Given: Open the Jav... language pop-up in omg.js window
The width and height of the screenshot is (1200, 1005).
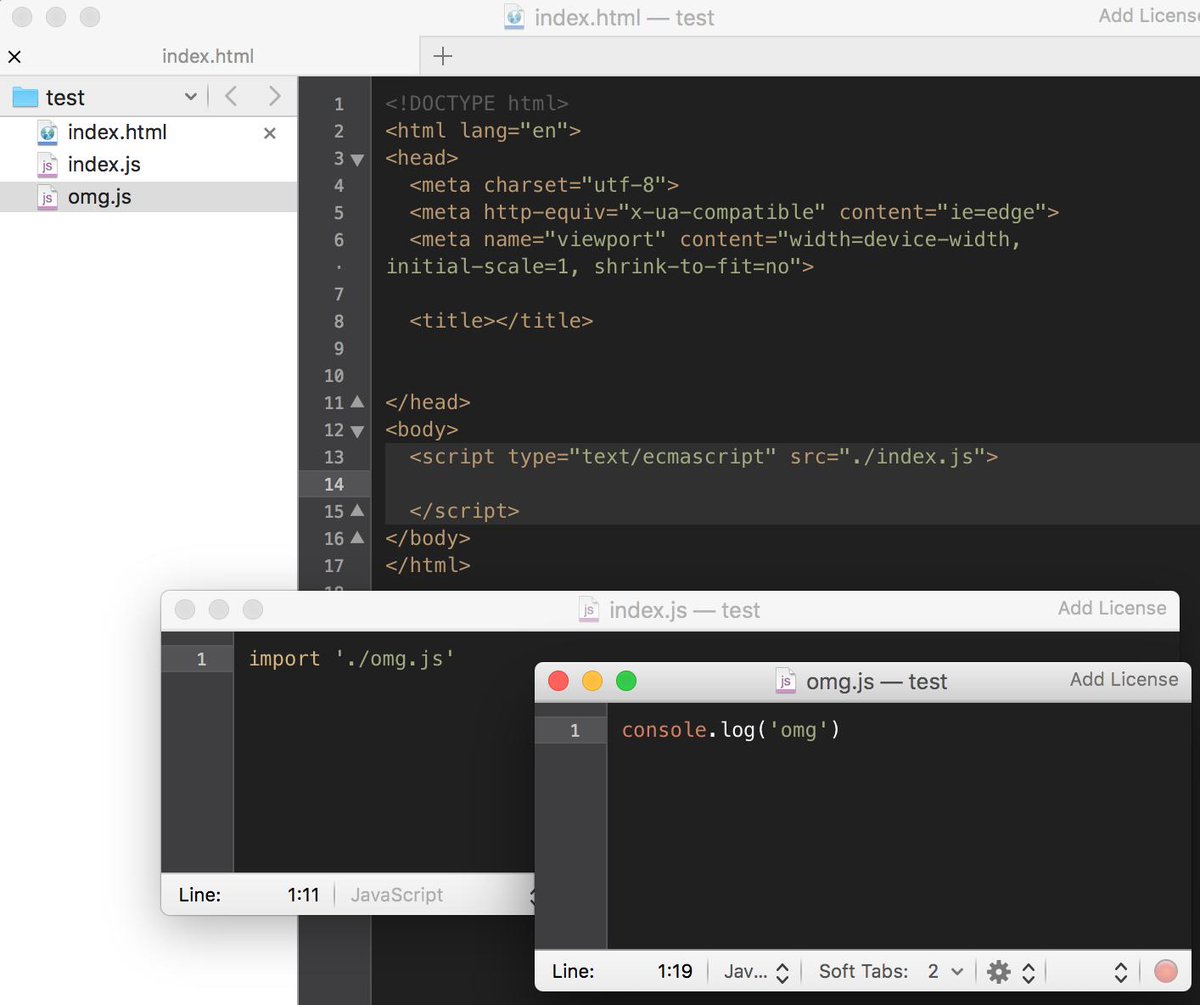Looking at the screenshot, I should 758,971.
